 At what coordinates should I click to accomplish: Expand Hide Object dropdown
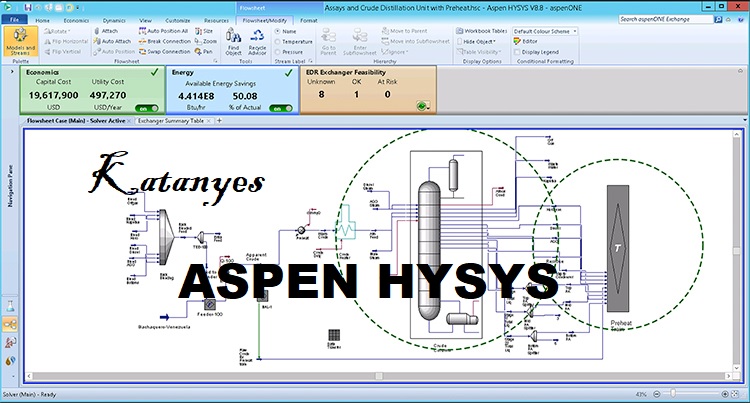(494, 42)
